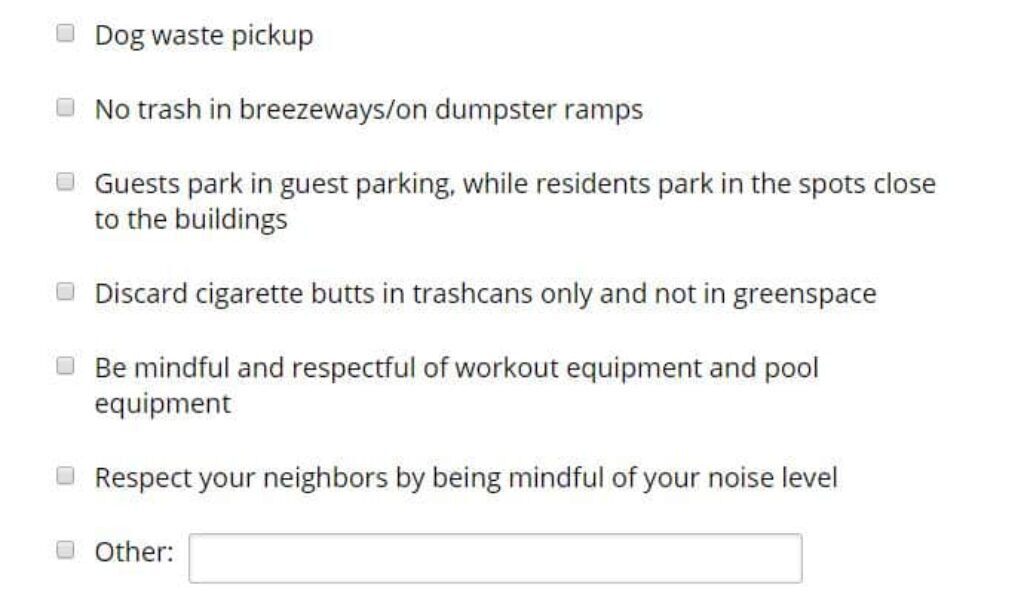This screenshot has width=1024, height=600.
Task: Click the Dog waste pickup label
Action: 204,36
